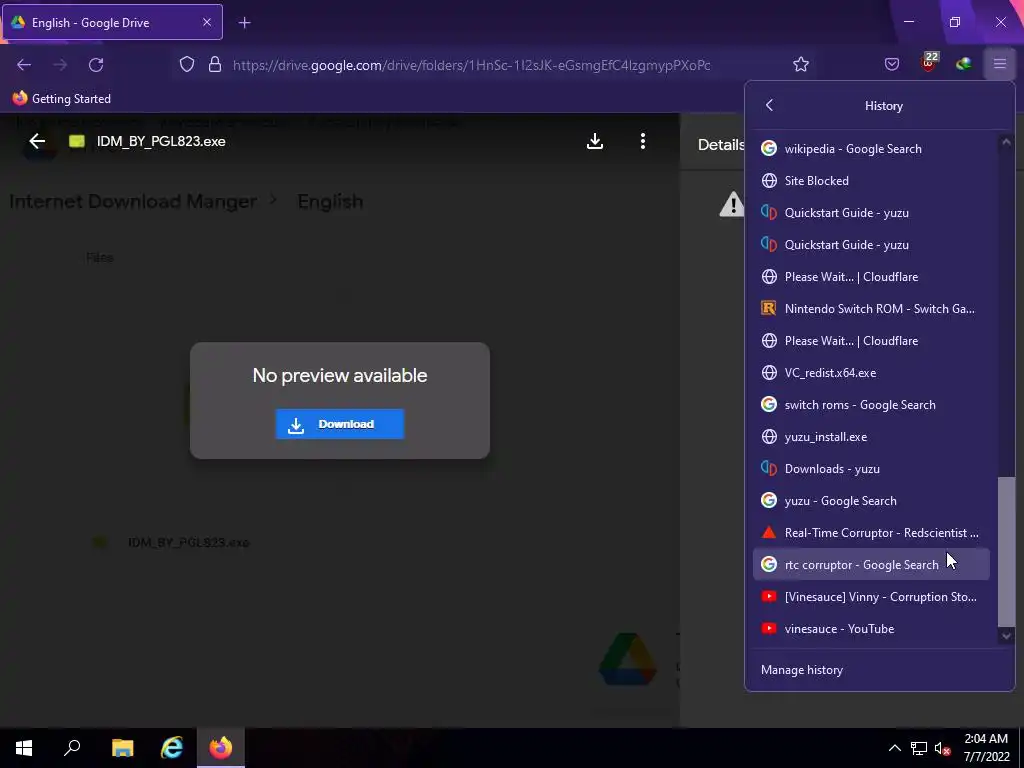This screenshot has width=1024, height=768.
Task: Open 'VC_redist.x64.exe' history entry
Action: pos(871,372)
